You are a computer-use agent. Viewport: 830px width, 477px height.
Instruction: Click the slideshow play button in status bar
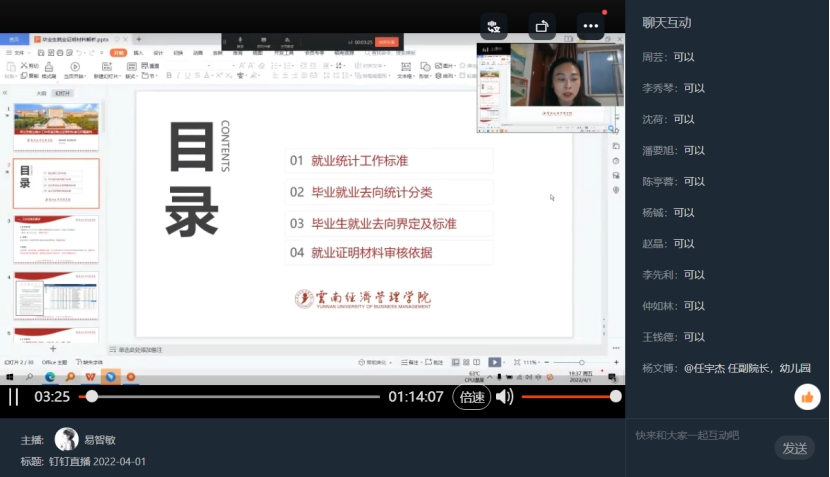(x=494, y=362)
